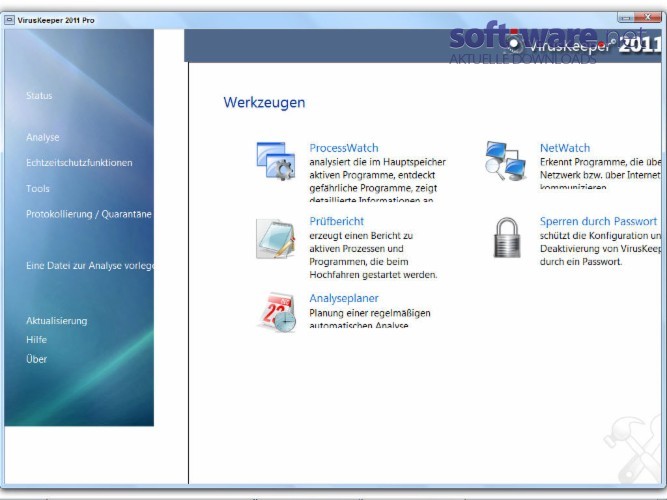Click the Prüfbericht notepad icon

[276, 238]
